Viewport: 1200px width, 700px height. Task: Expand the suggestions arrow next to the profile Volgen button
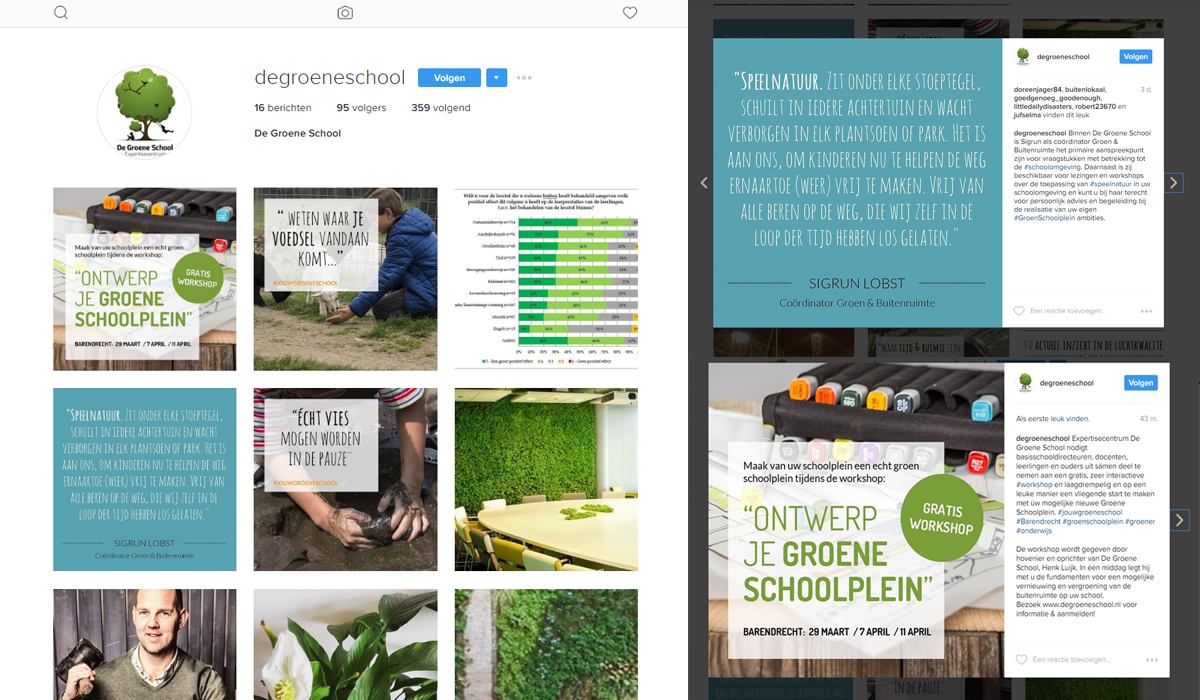point(496,78)
